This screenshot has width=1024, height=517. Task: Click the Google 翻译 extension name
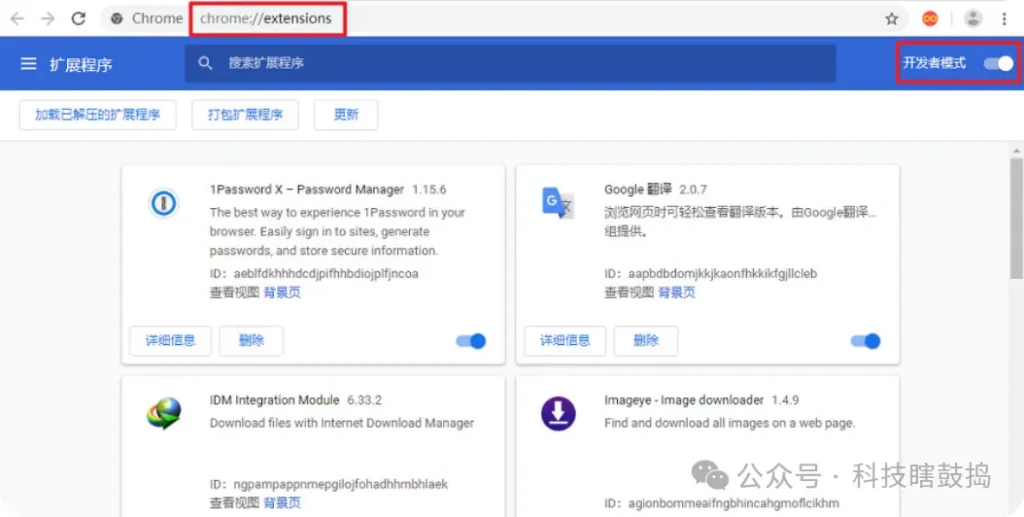pyautogui.click(x=638, y=190)
